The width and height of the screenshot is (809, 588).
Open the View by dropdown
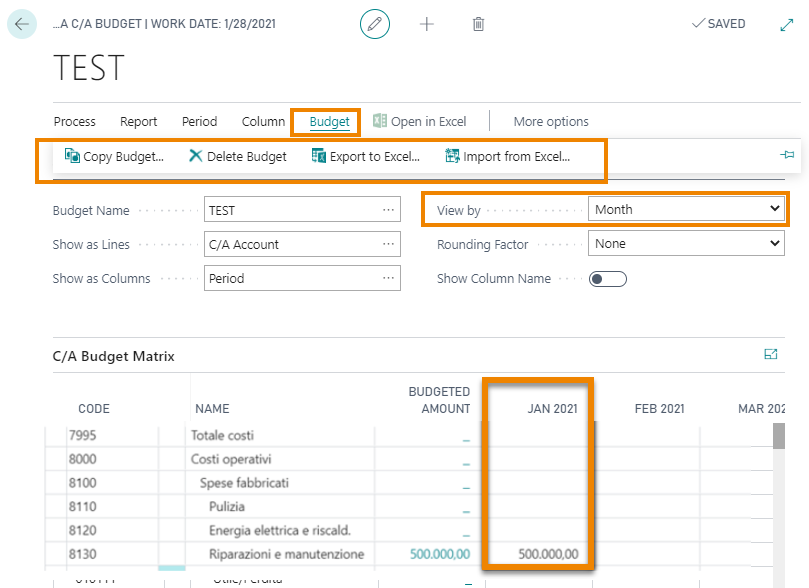686,210
